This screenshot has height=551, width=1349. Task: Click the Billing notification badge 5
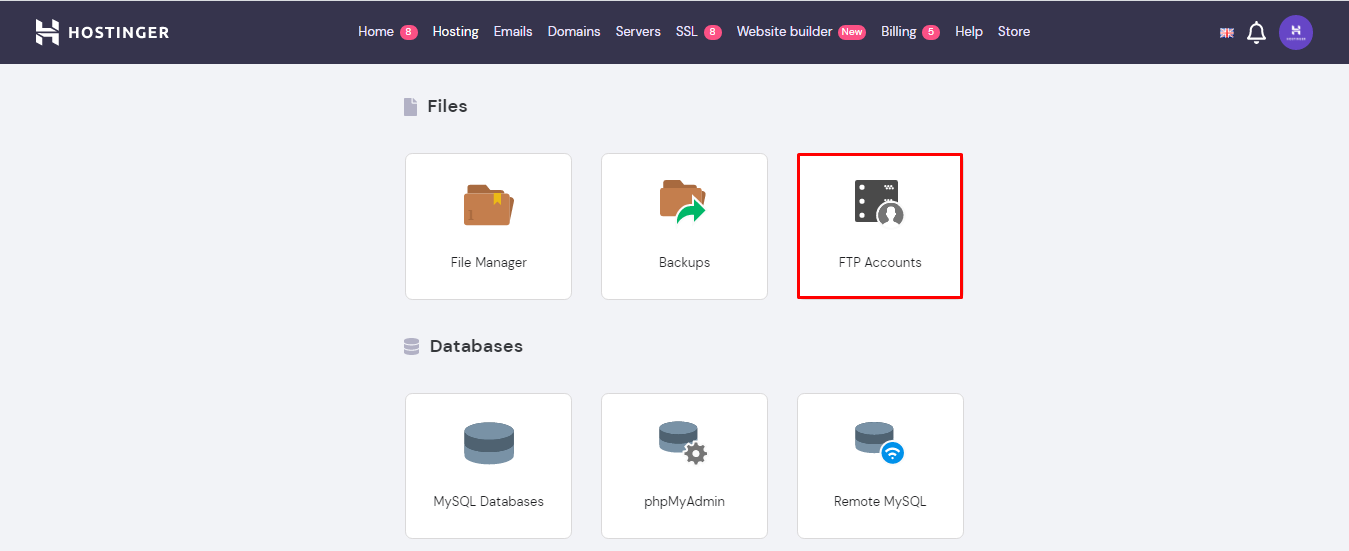coord(931,32)
